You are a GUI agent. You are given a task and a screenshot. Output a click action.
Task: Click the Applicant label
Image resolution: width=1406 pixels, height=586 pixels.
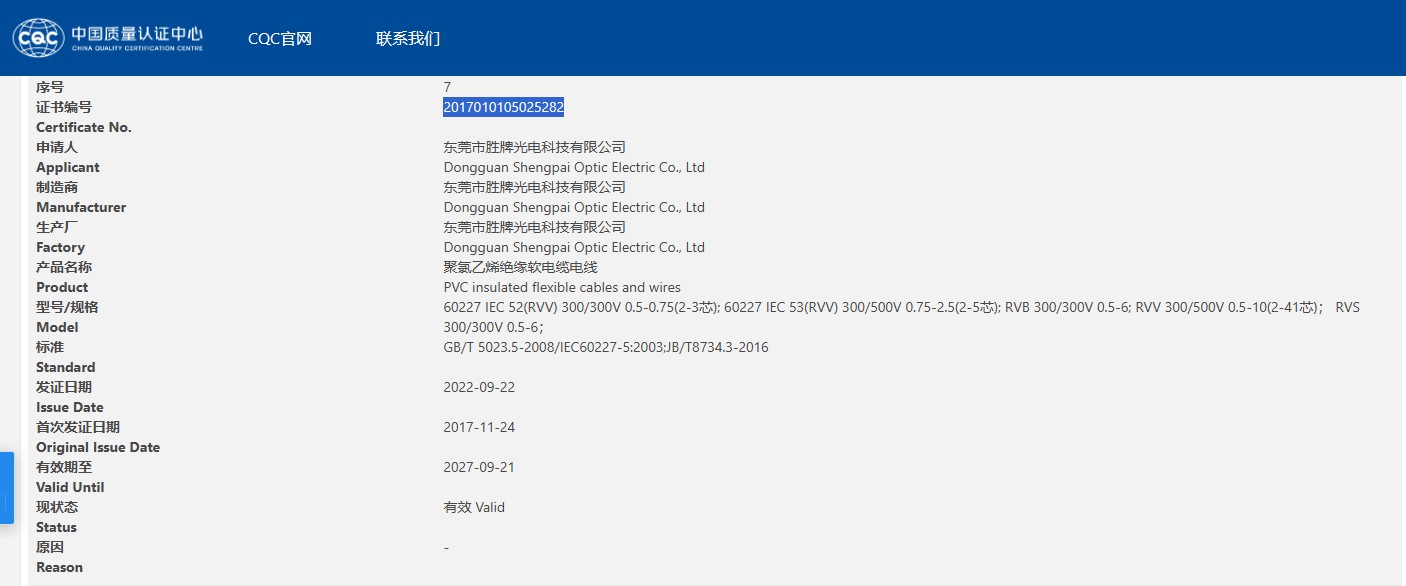[x=68, y=167]
